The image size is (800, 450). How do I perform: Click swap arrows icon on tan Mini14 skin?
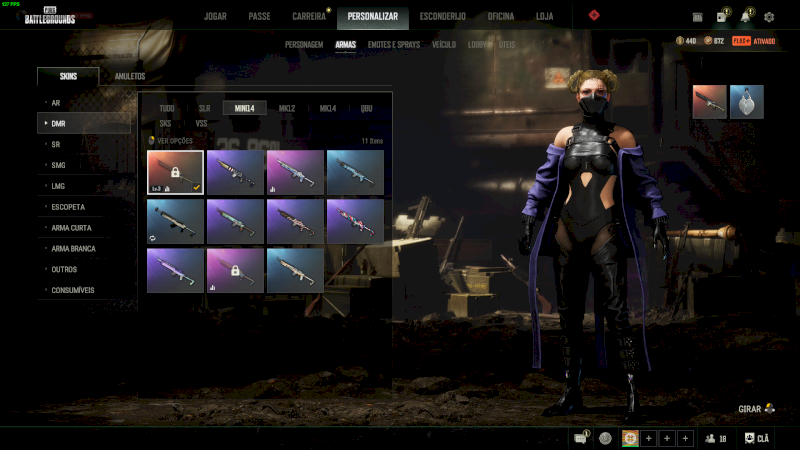point(153,238)
